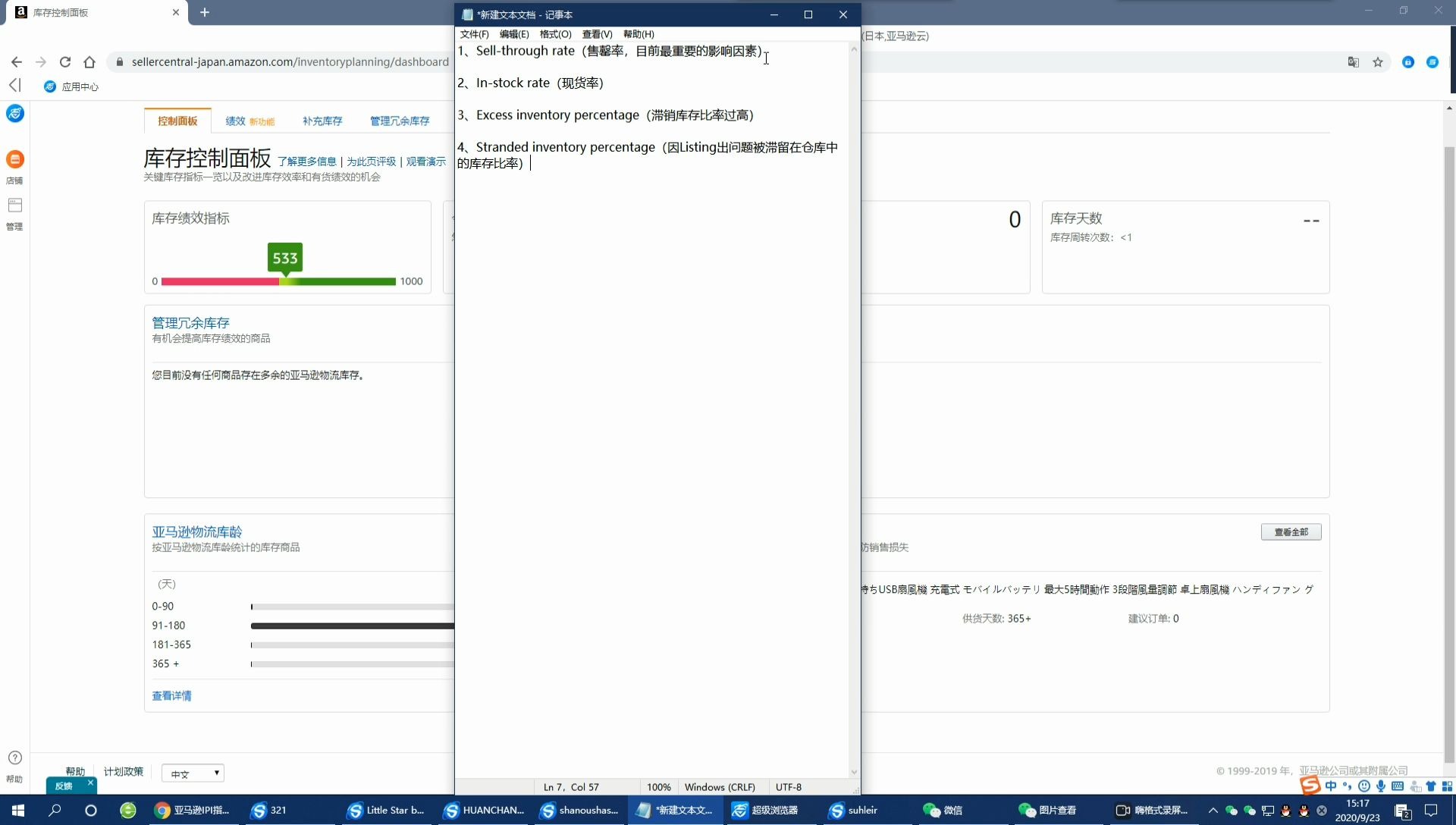Click the 91-180 day inventory age bar
1456x825 pixels.
click(x=353, y=626)
